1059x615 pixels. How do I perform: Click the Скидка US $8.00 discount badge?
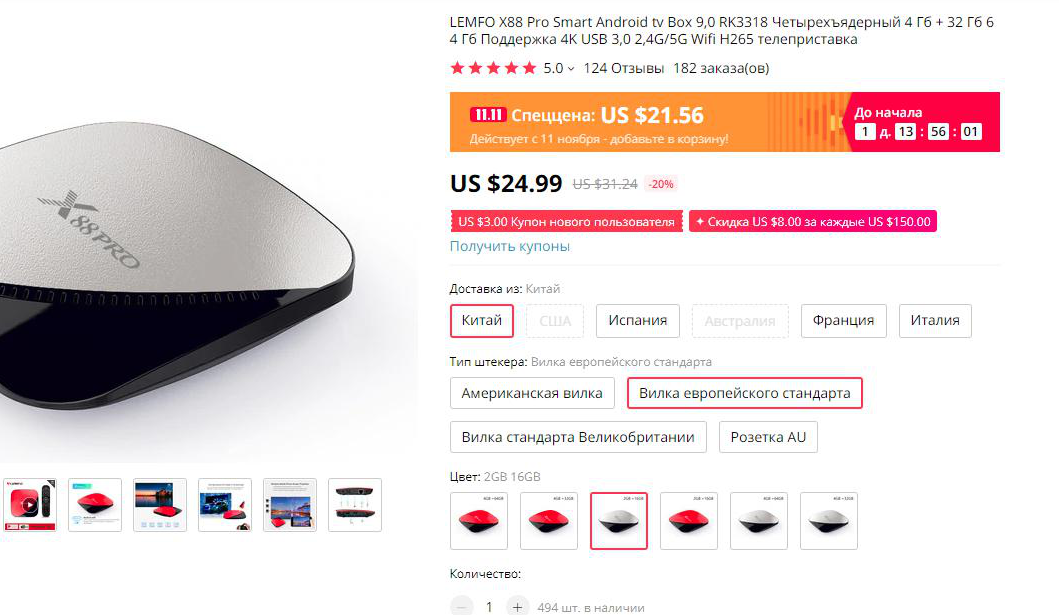point(812,221)
